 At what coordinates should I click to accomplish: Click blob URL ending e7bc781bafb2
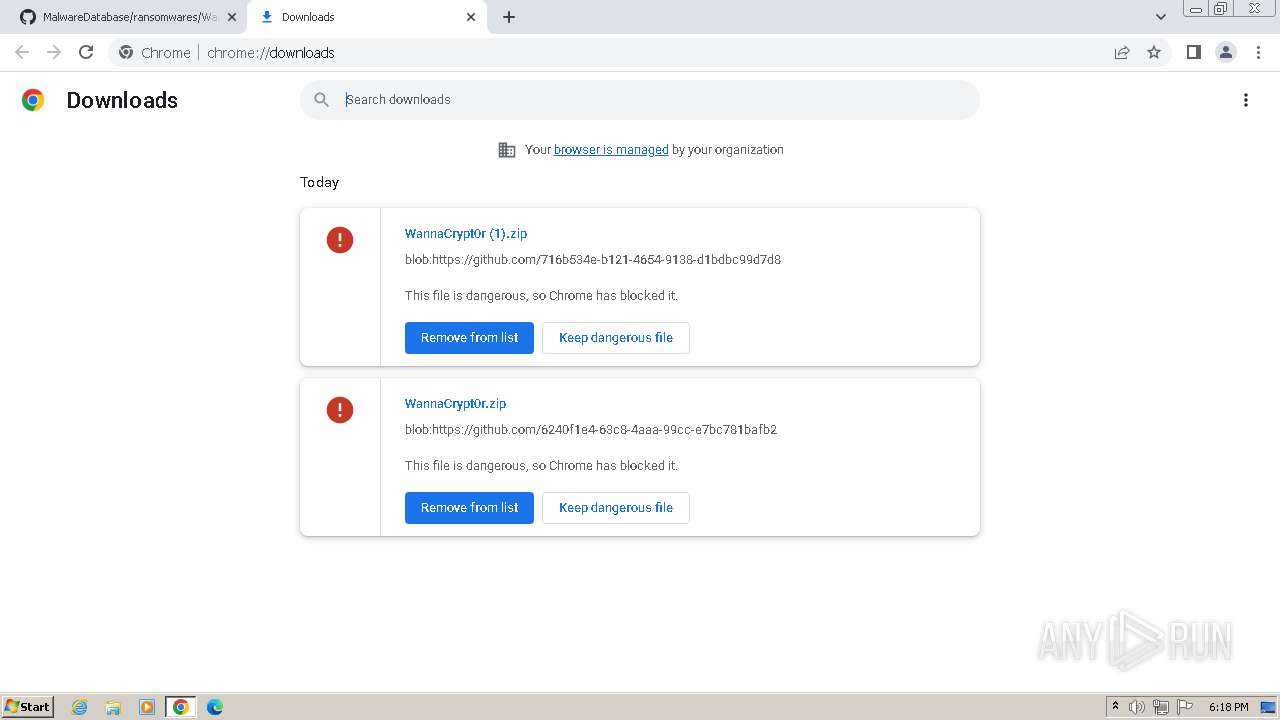pyautogui.click(x=591, y=429)
